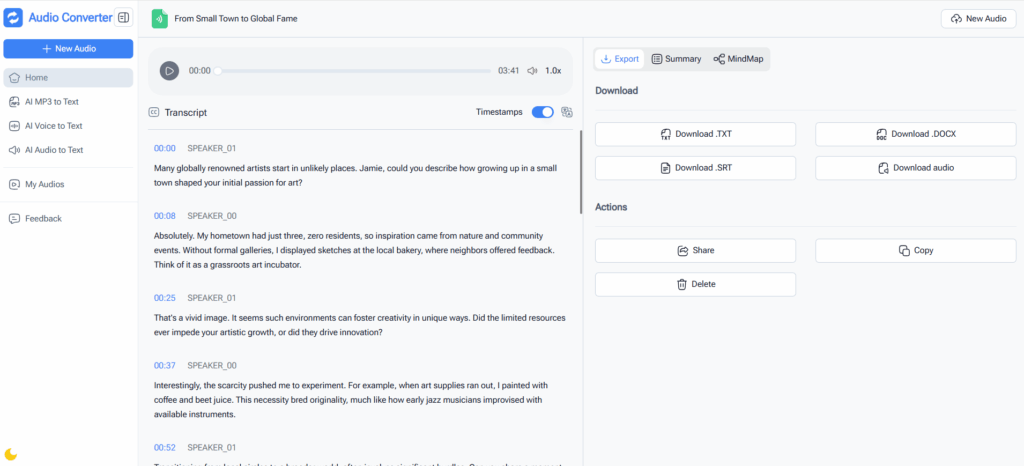
Task: Open AI MP3 to Text
Action: point(68,102)
